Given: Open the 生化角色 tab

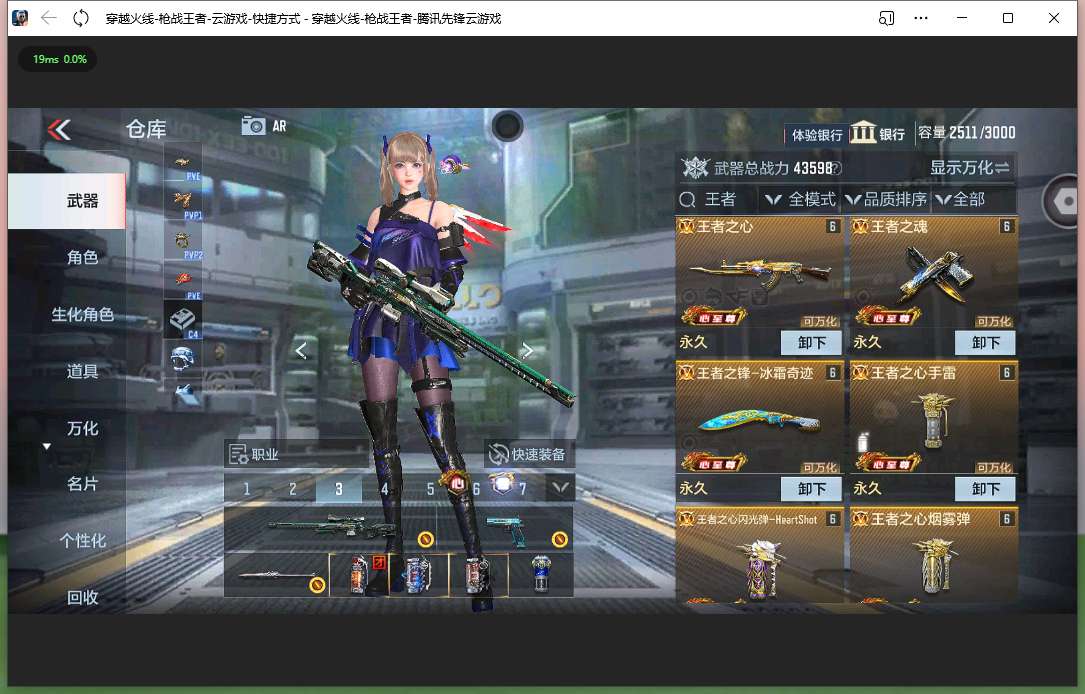Looking at the screenshot, I should 82,315.
